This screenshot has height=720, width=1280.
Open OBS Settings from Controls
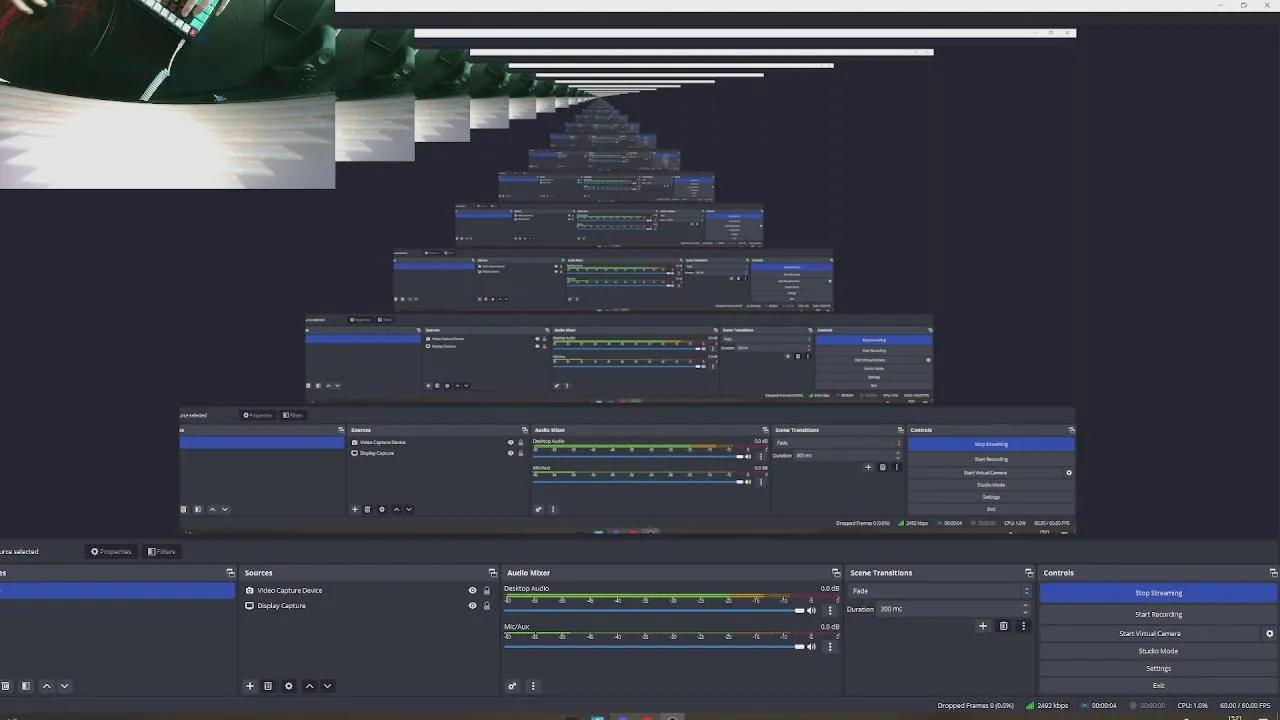click(x=1158, y=668)
